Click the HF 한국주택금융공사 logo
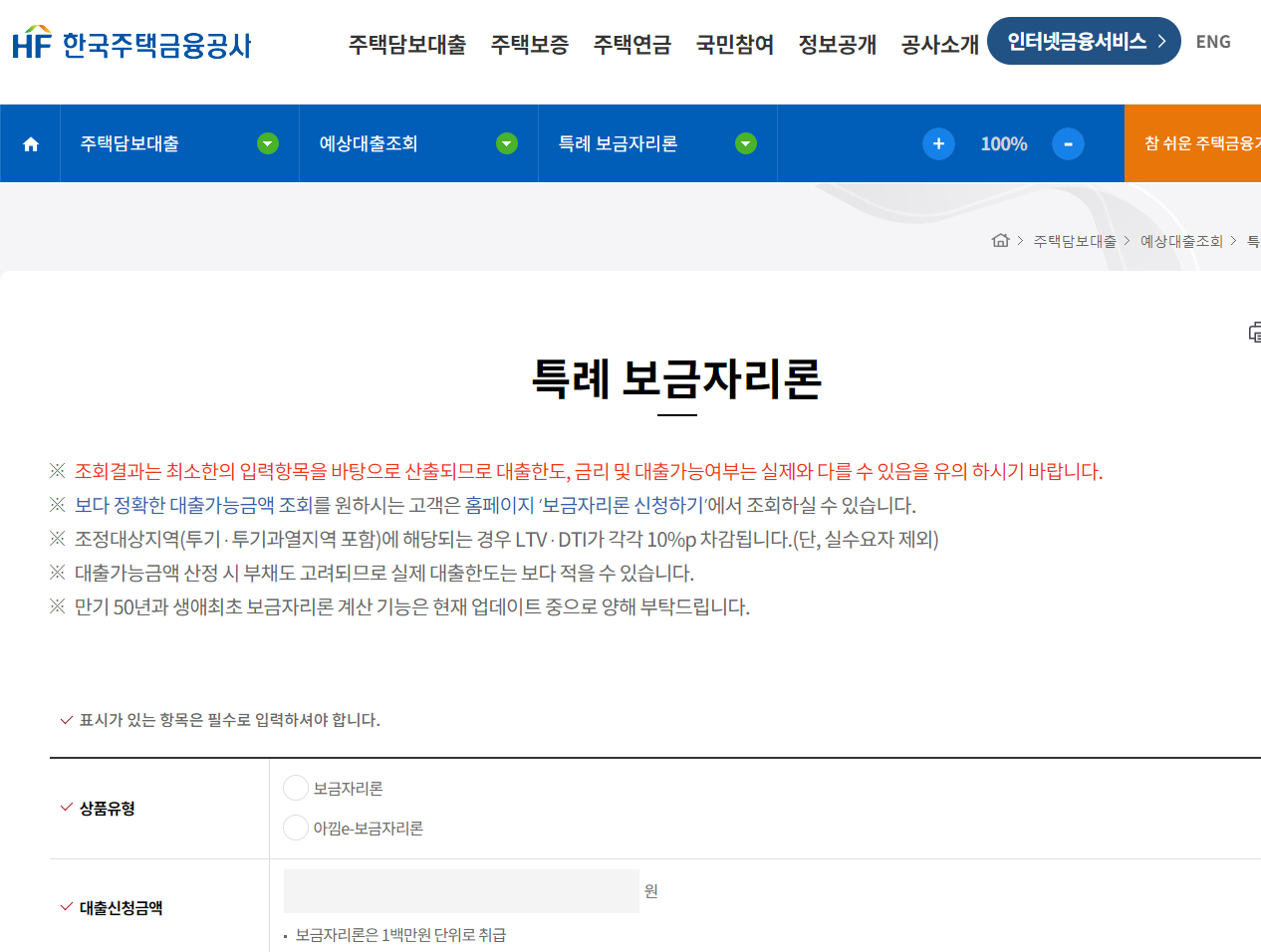Screen dimensions: 1261x952 coord(129,44)
